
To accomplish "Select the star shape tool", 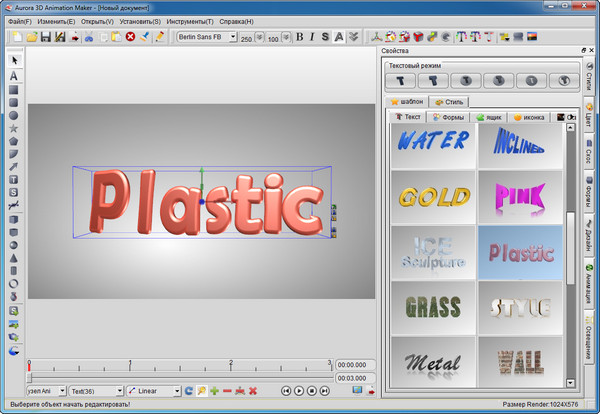I will pyautogui.click(x=14, y=128).
